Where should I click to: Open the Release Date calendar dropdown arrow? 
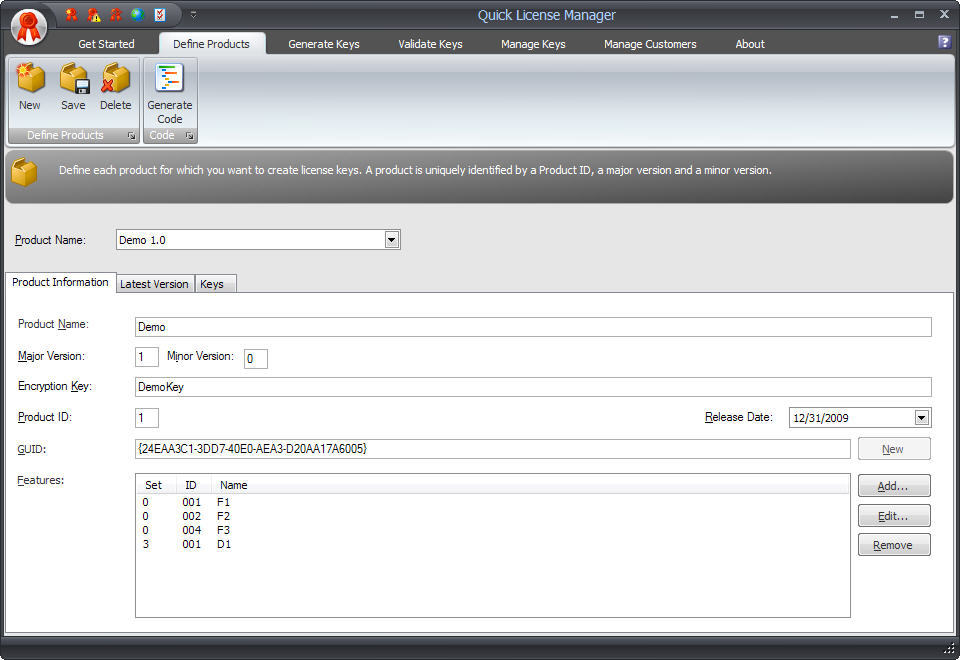921,418
